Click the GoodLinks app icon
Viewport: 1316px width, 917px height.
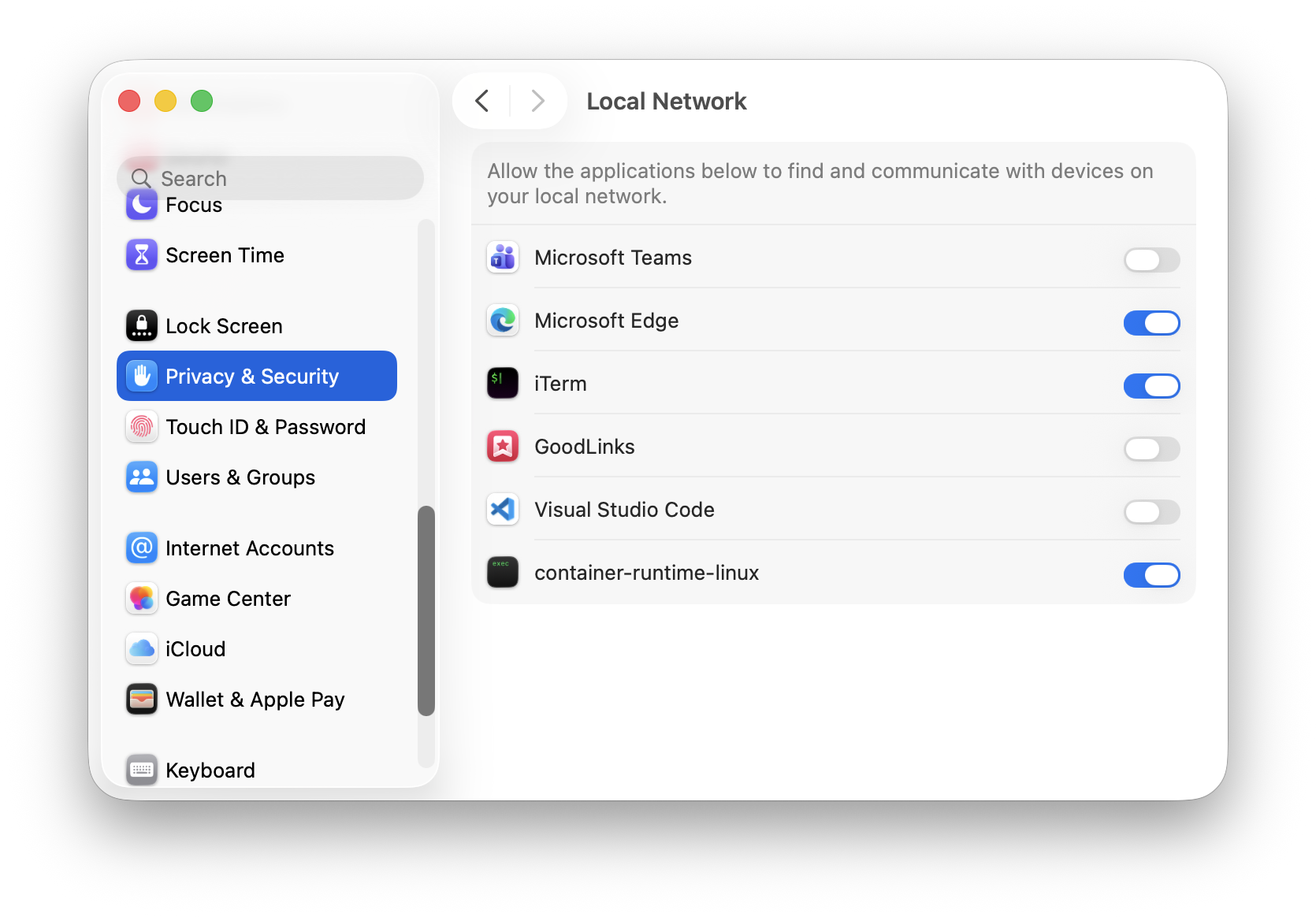tap(503, 447)
